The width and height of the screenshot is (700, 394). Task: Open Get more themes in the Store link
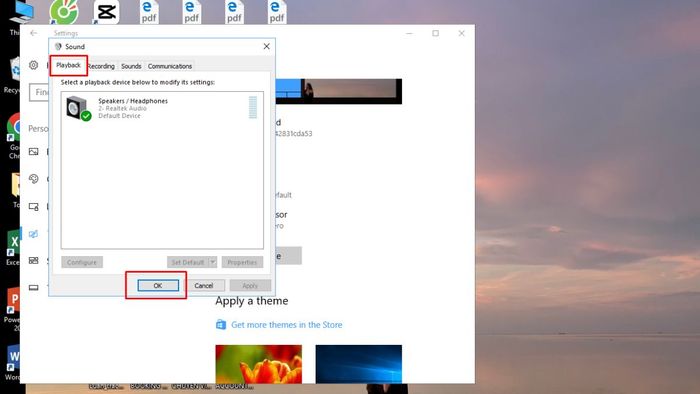point(287,325)
